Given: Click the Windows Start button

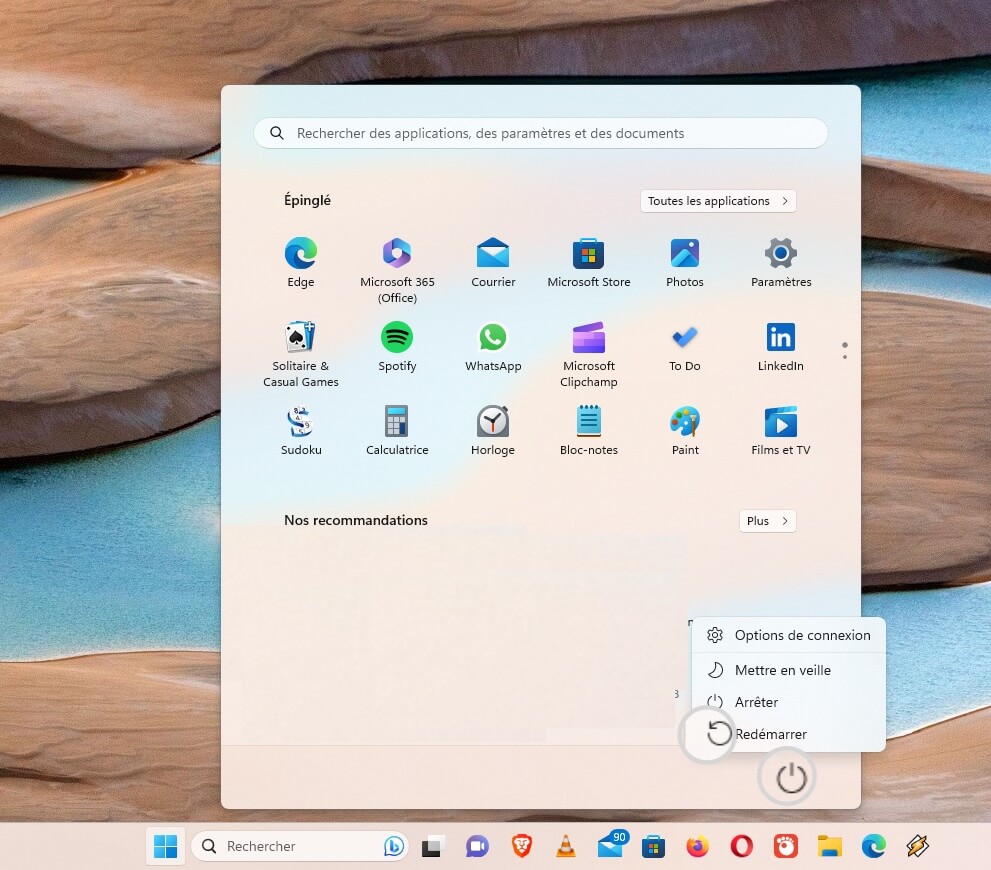Looking at the screenshot, I should (x=166, y=846).
